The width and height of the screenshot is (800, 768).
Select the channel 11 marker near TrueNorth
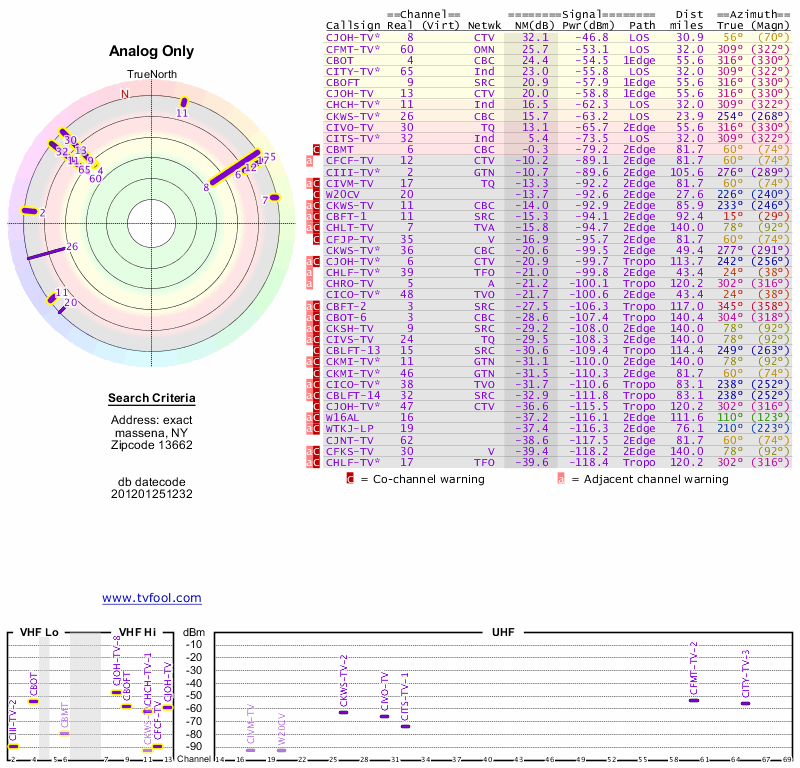183,102
